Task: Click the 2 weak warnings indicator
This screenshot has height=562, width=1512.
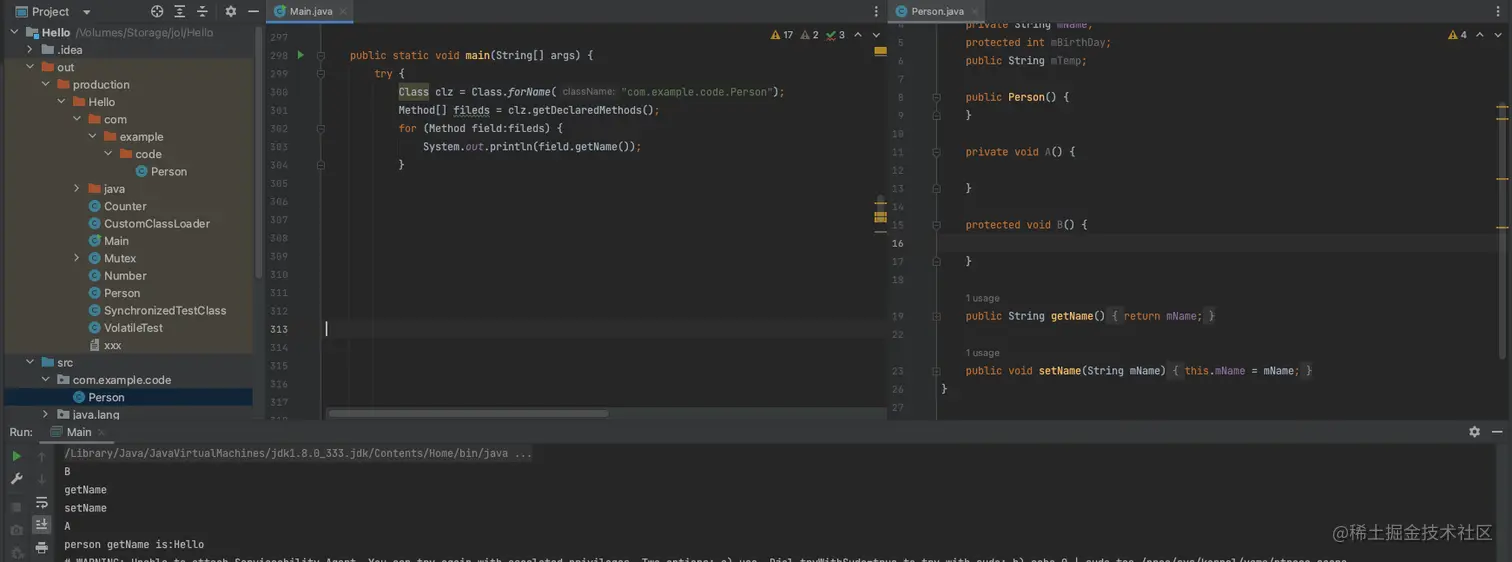Action: click(x=809, y=35)
